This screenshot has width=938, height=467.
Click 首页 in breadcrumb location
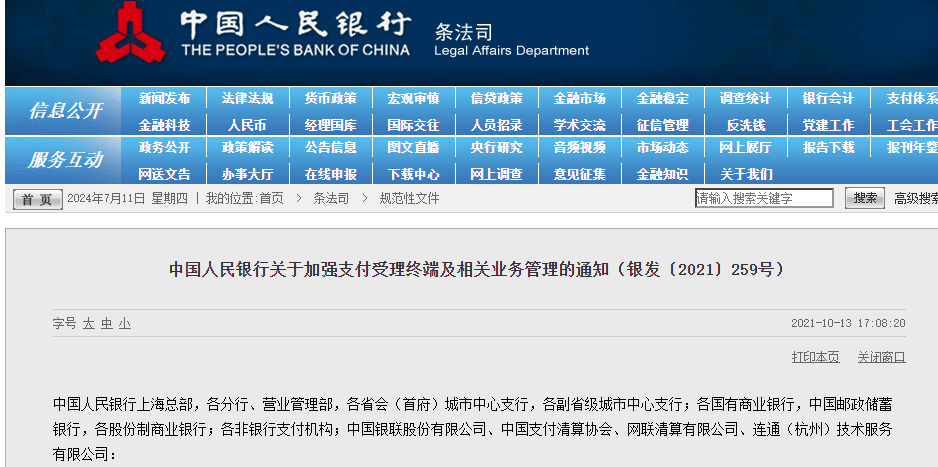coord(272,199)
